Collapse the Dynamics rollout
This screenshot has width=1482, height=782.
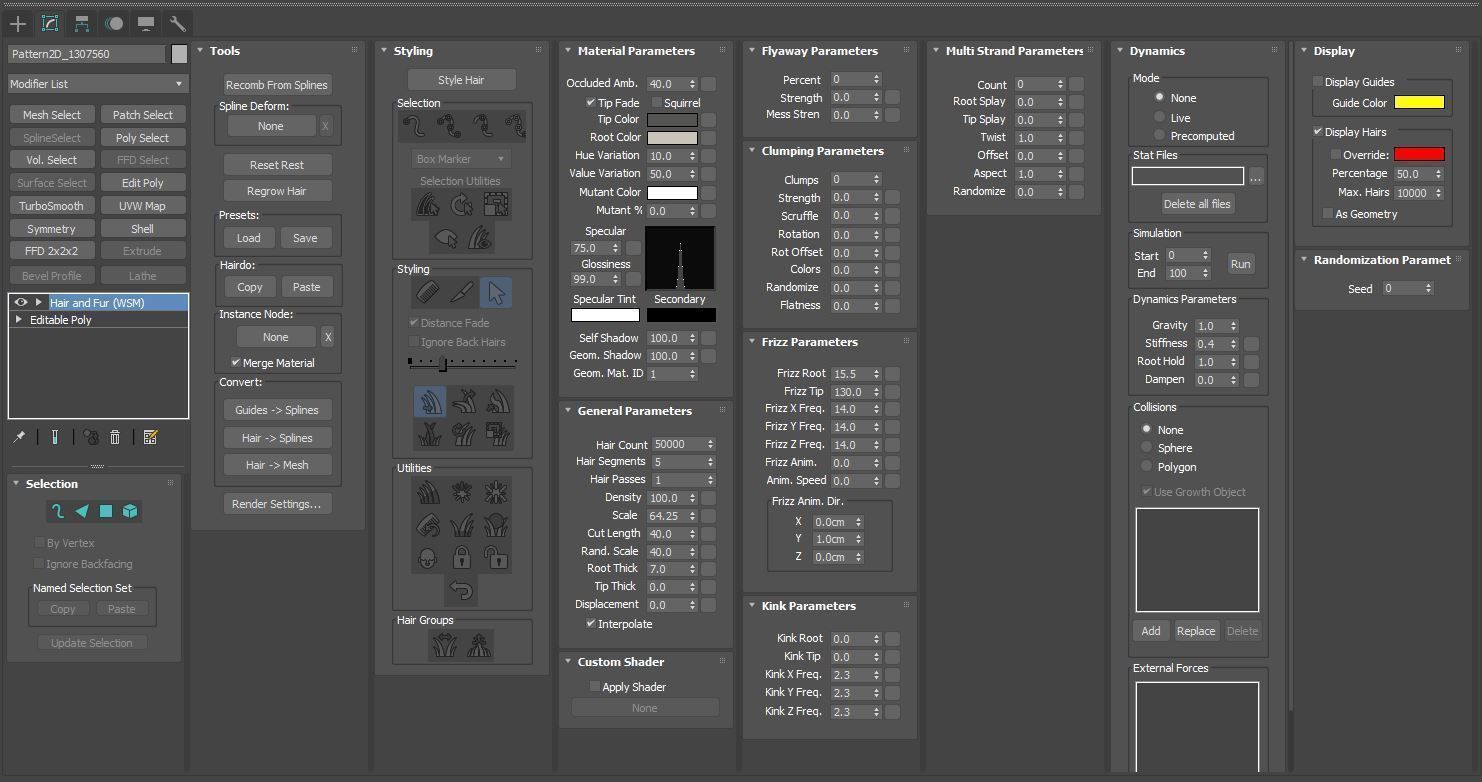point(1120,51)
